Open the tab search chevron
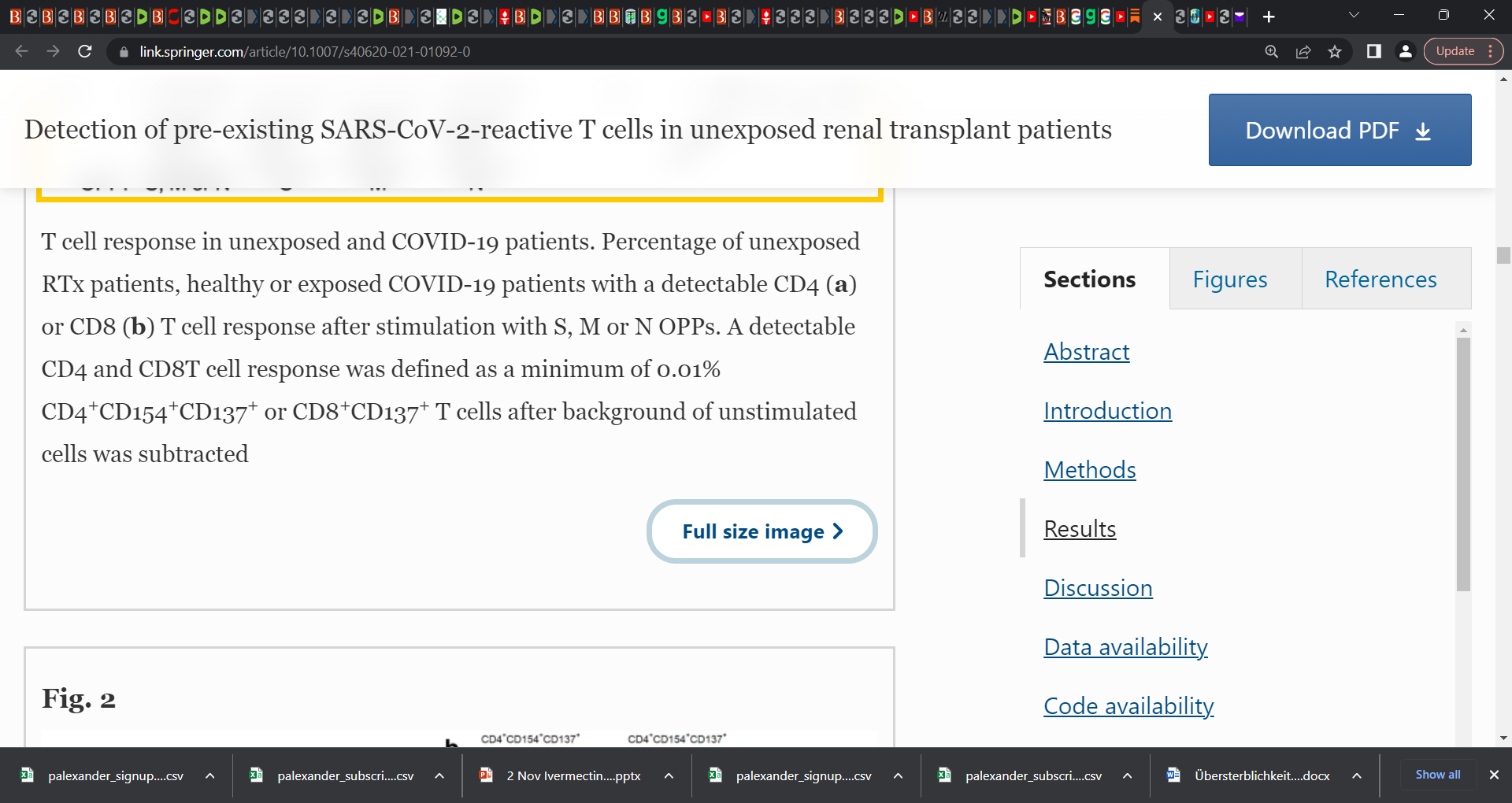Image resolution: width=1512 pixels, height=803 pixels. click(x=1354, y=16)
